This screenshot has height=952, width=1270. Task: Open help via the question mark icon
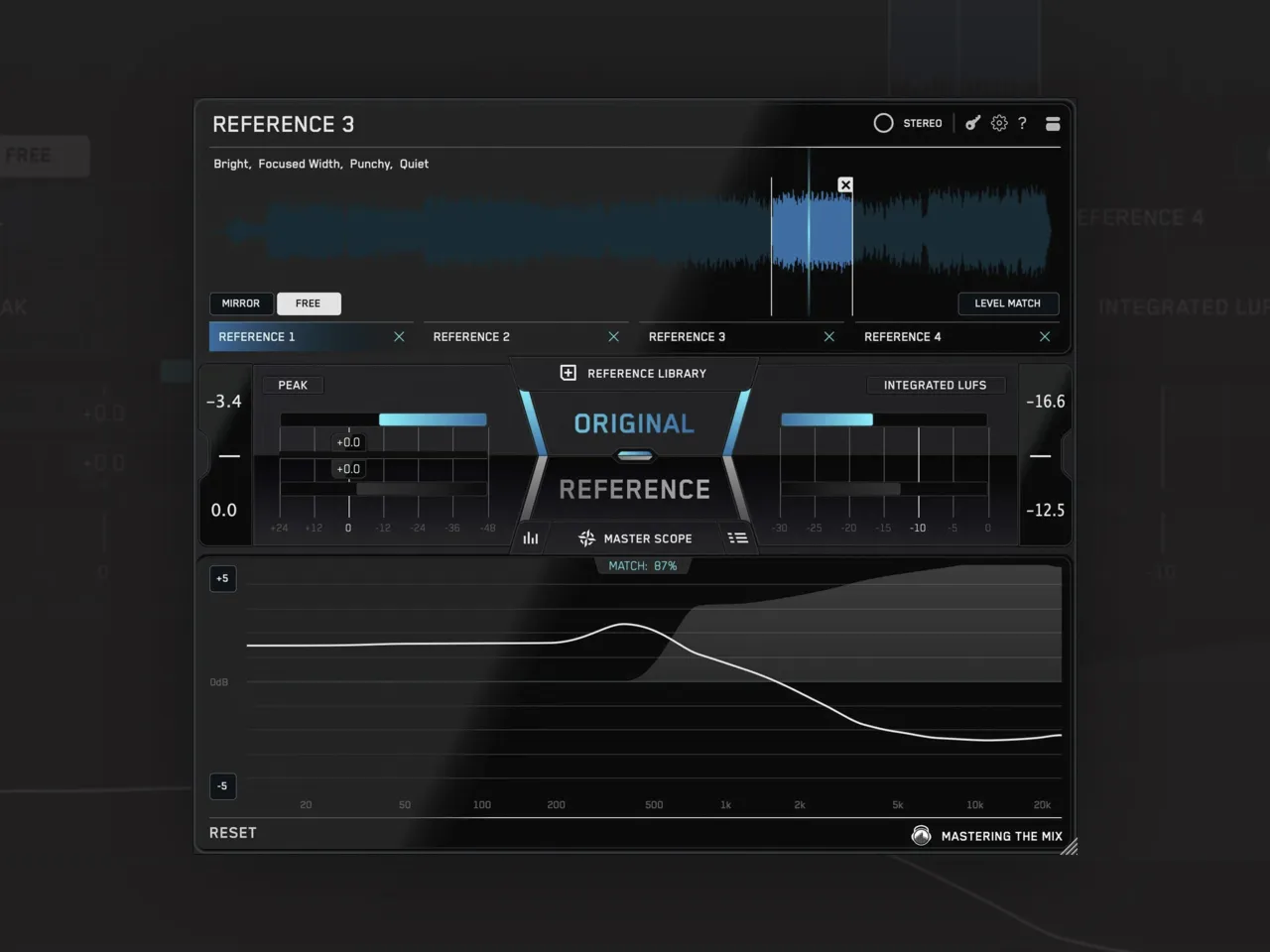point(1022,123)
